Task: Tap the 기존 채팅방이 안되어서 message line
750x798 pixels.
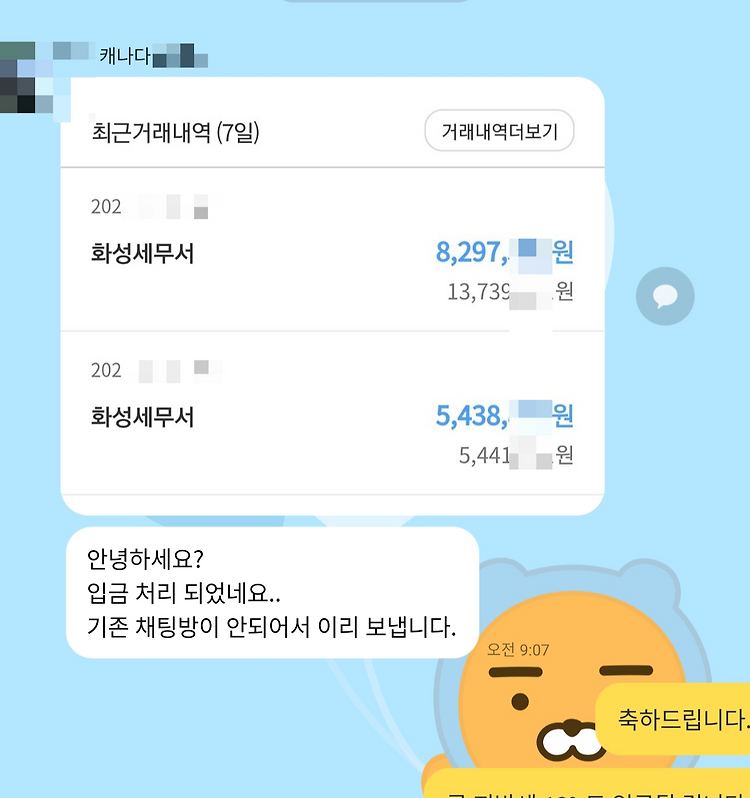Action: tap(272, 627)
